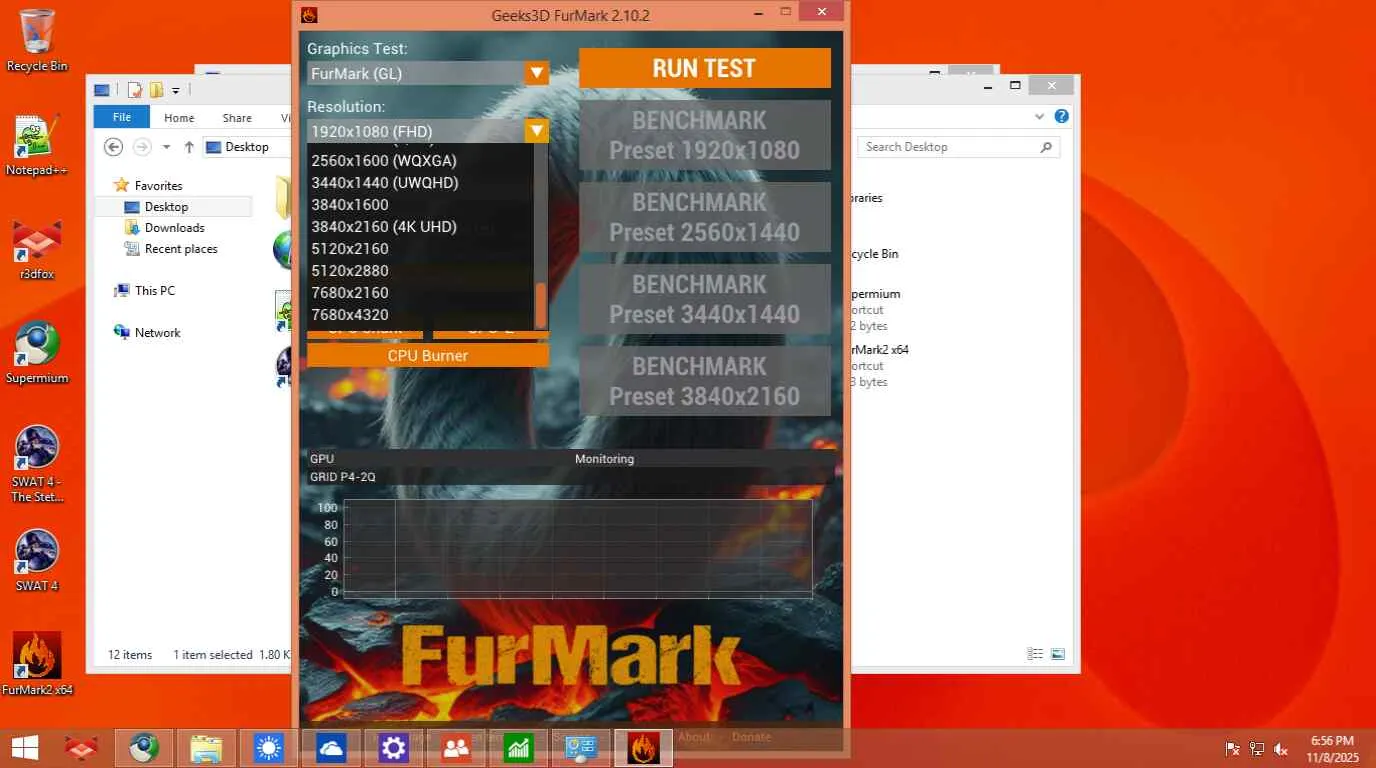The height and width of the screenshot is (768, 1376).
Task: Select the SWAT 4 - The Stet... desktop shortcut
Action: click(37, 464)
